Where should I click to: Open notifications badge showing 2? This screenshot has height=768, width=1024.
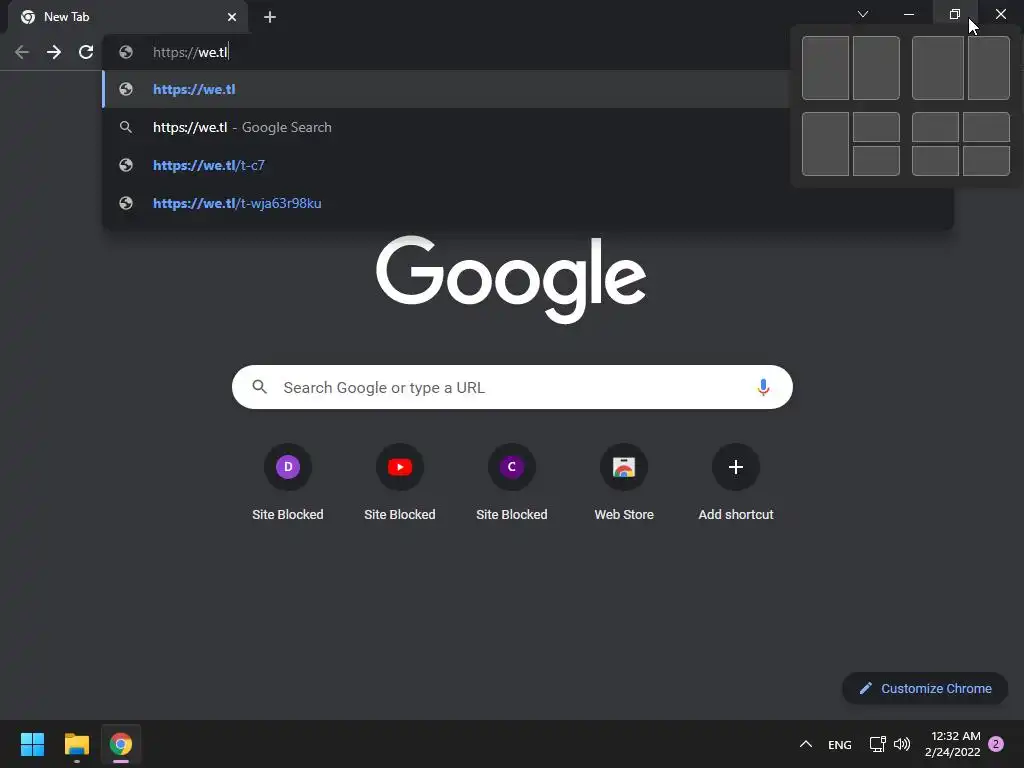tap(996, 744)
